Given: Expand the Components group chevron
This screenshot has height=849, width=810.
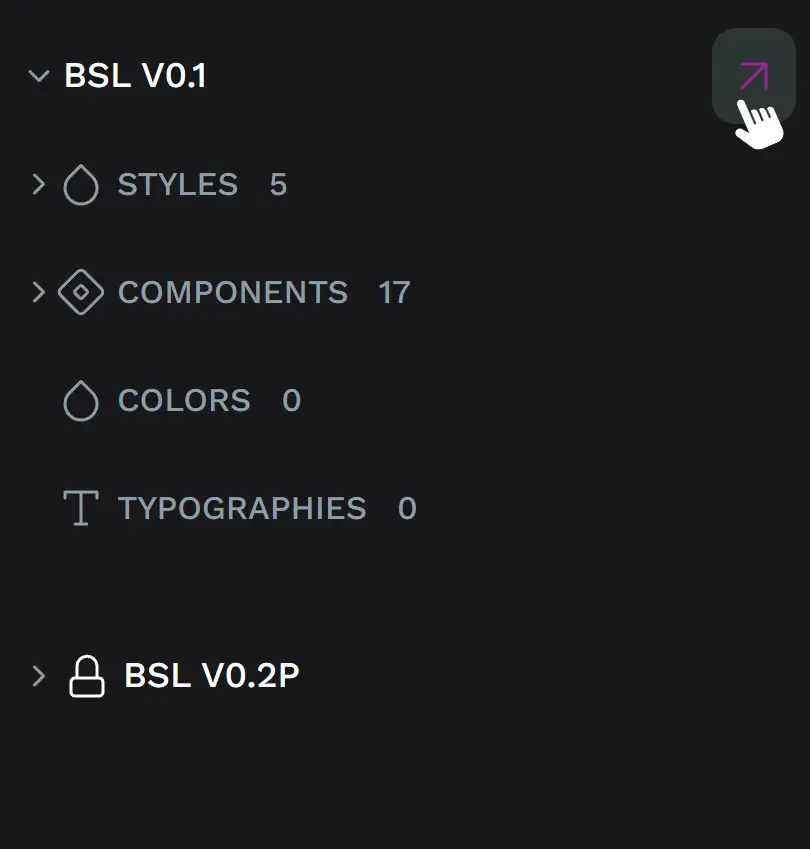Looking at the screenshot, I should tap(39, 292).
